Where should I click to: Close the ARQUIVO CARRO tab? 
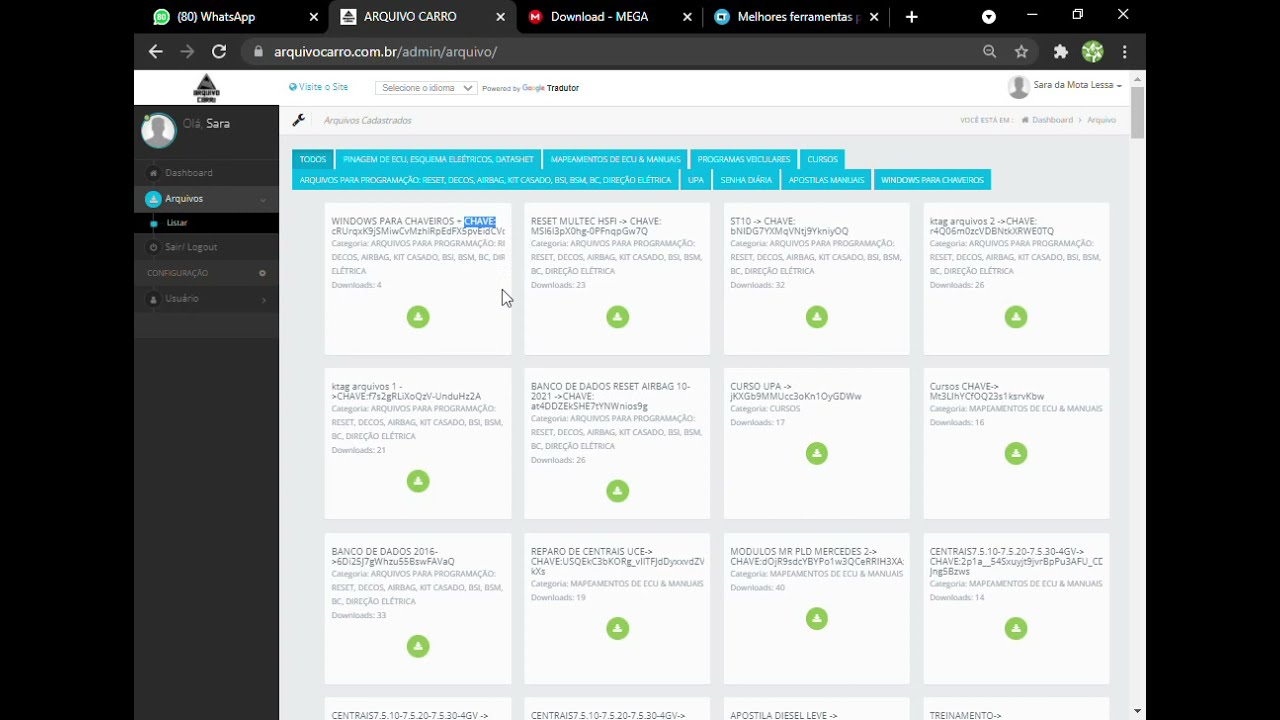(500, 17)
